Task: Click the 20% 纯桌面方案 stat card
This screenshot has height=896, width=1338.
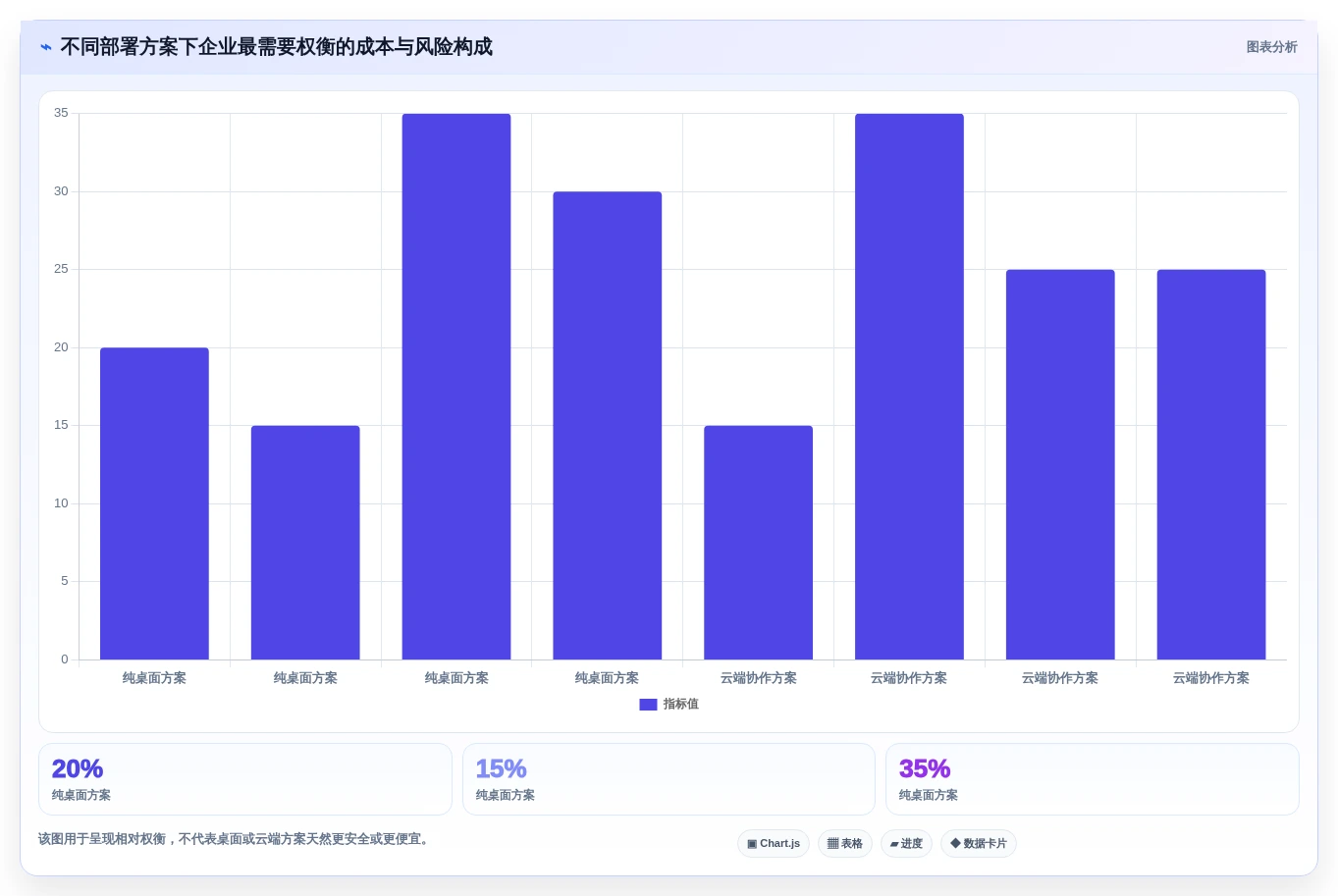Action: 245,779
